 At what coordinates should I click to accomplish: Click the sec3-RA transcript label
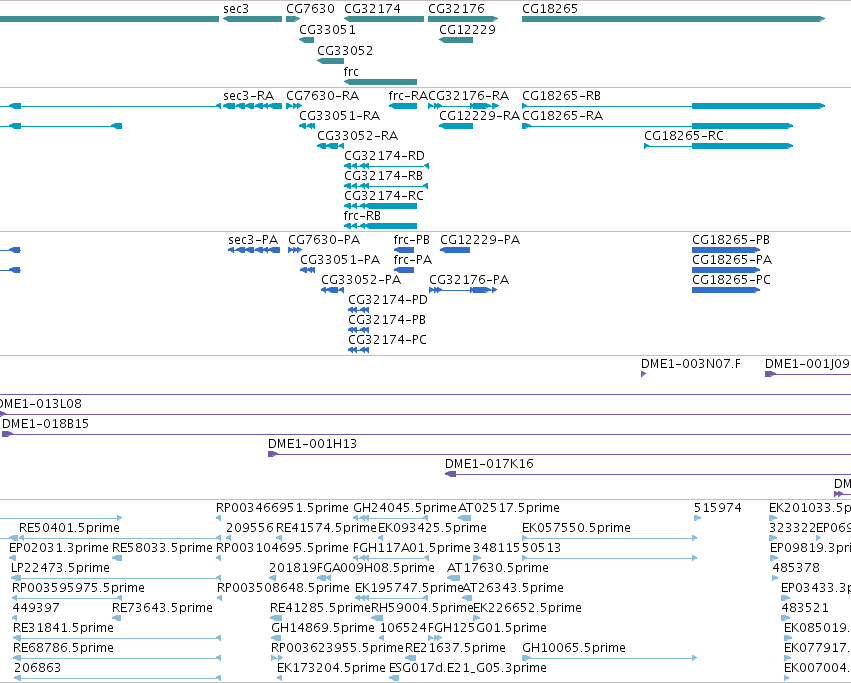249,96
